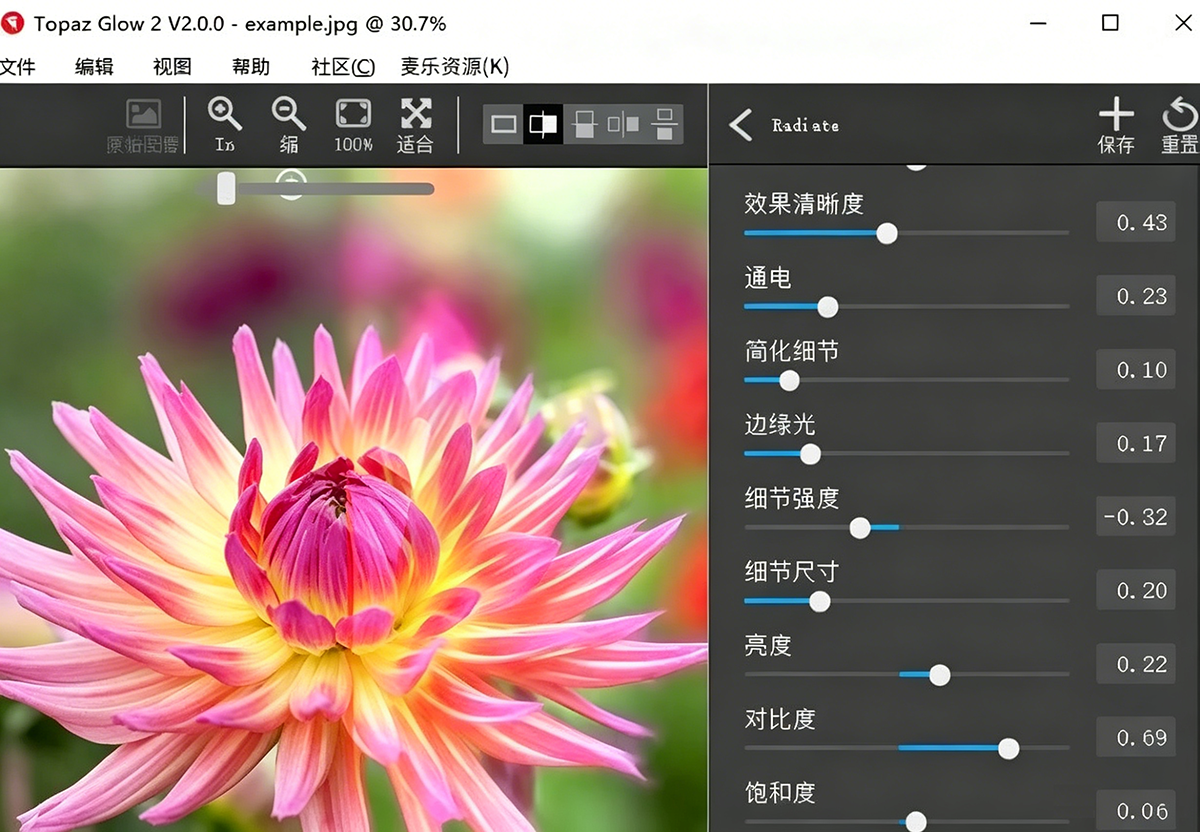1200x832 pixels.
Task: Click the 细节强度 value field
Action: [1135, 517]
